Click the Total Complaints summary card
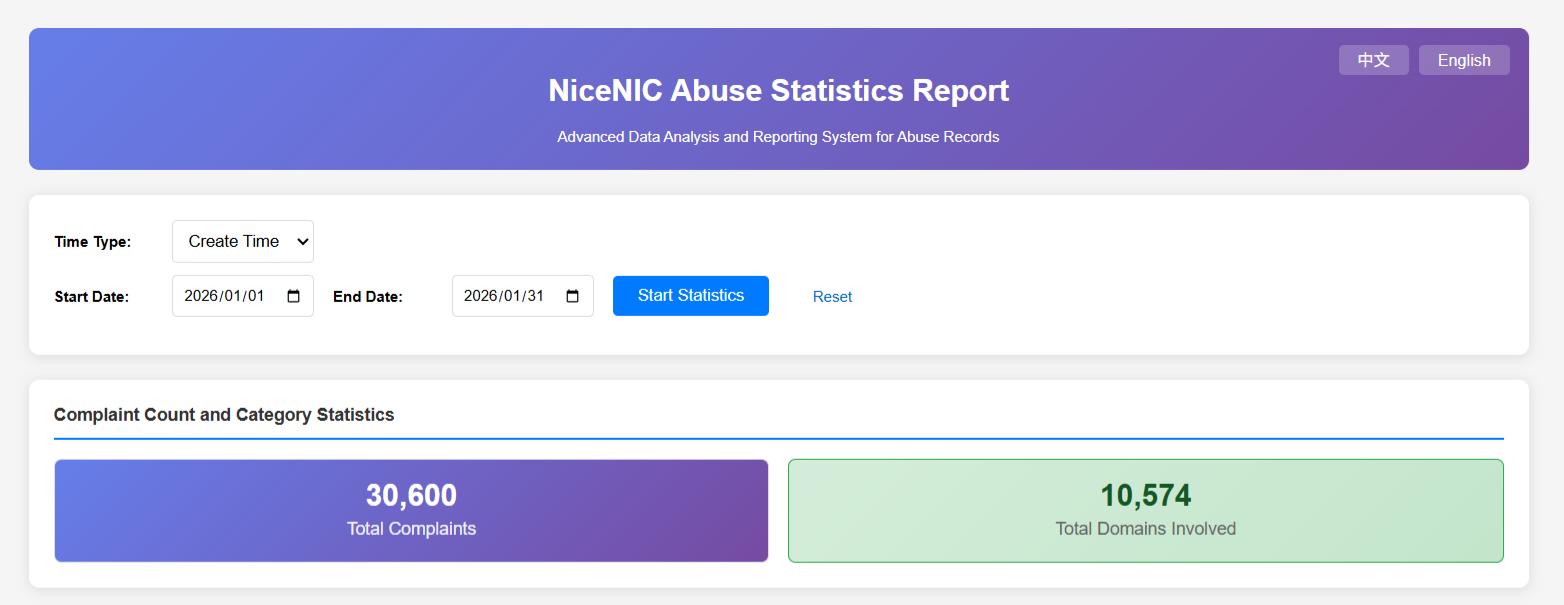Image resolution: width=1564 pixels, height=605 pixels. pyautogui.click(x=411, y=510)
